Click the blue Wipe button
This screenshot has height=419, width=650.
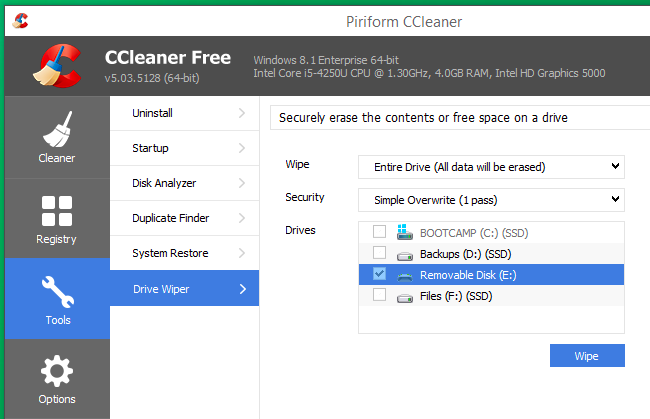tap(587, 356)
